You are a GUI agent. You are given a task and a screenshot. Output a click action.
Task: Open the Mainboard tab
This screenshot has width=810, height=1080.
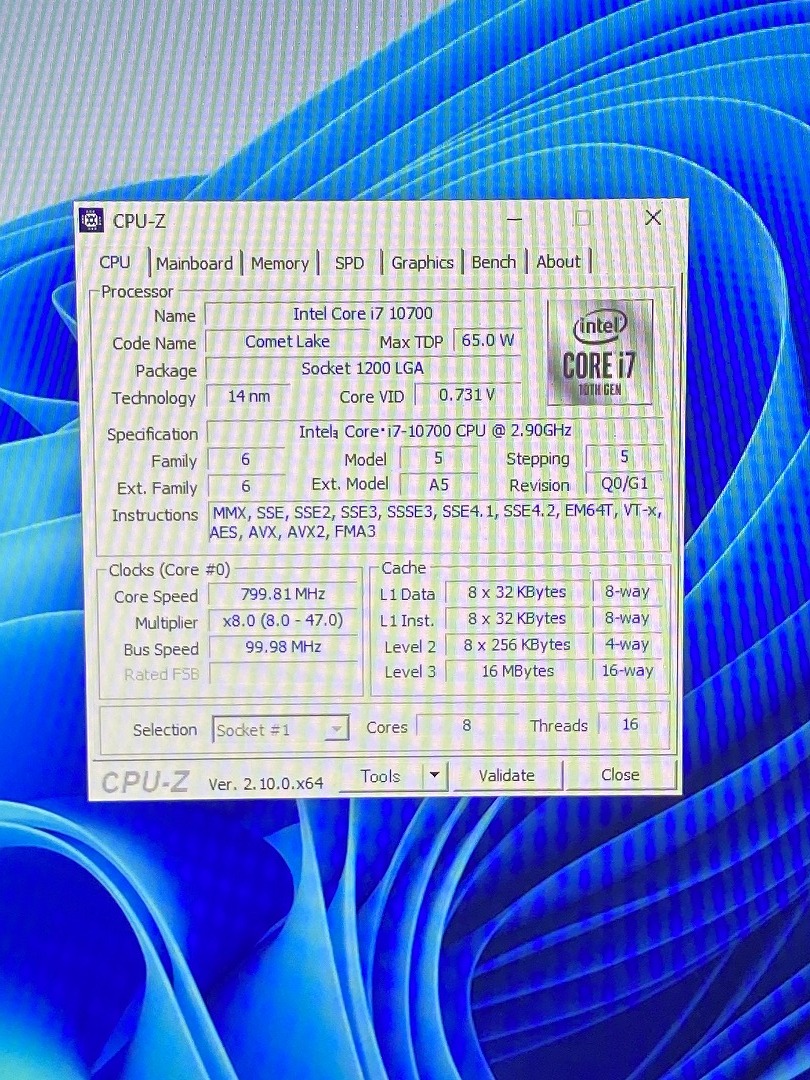click(194, 263)
